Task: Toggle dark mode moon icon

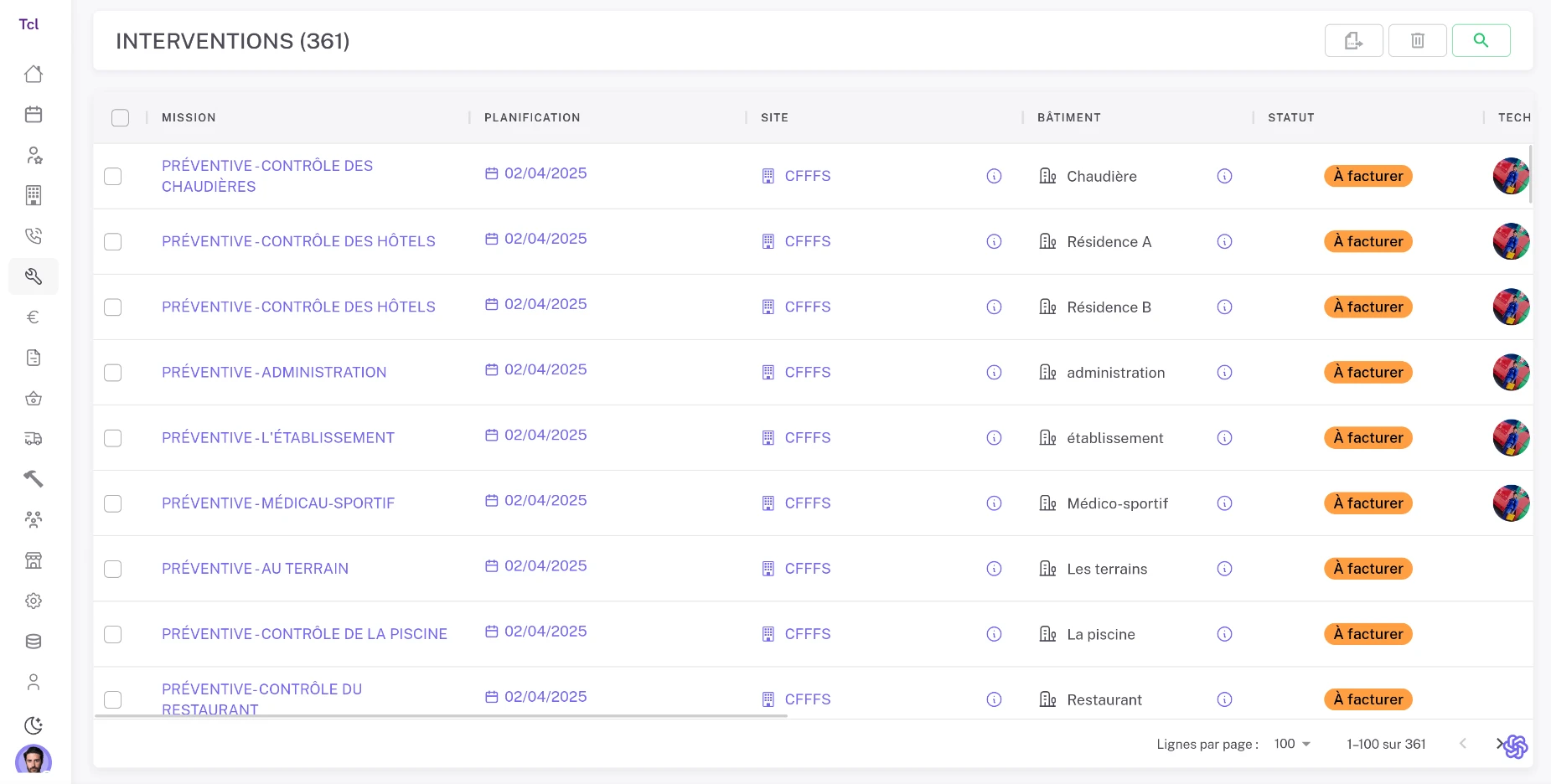Action: tap(34, 725)
